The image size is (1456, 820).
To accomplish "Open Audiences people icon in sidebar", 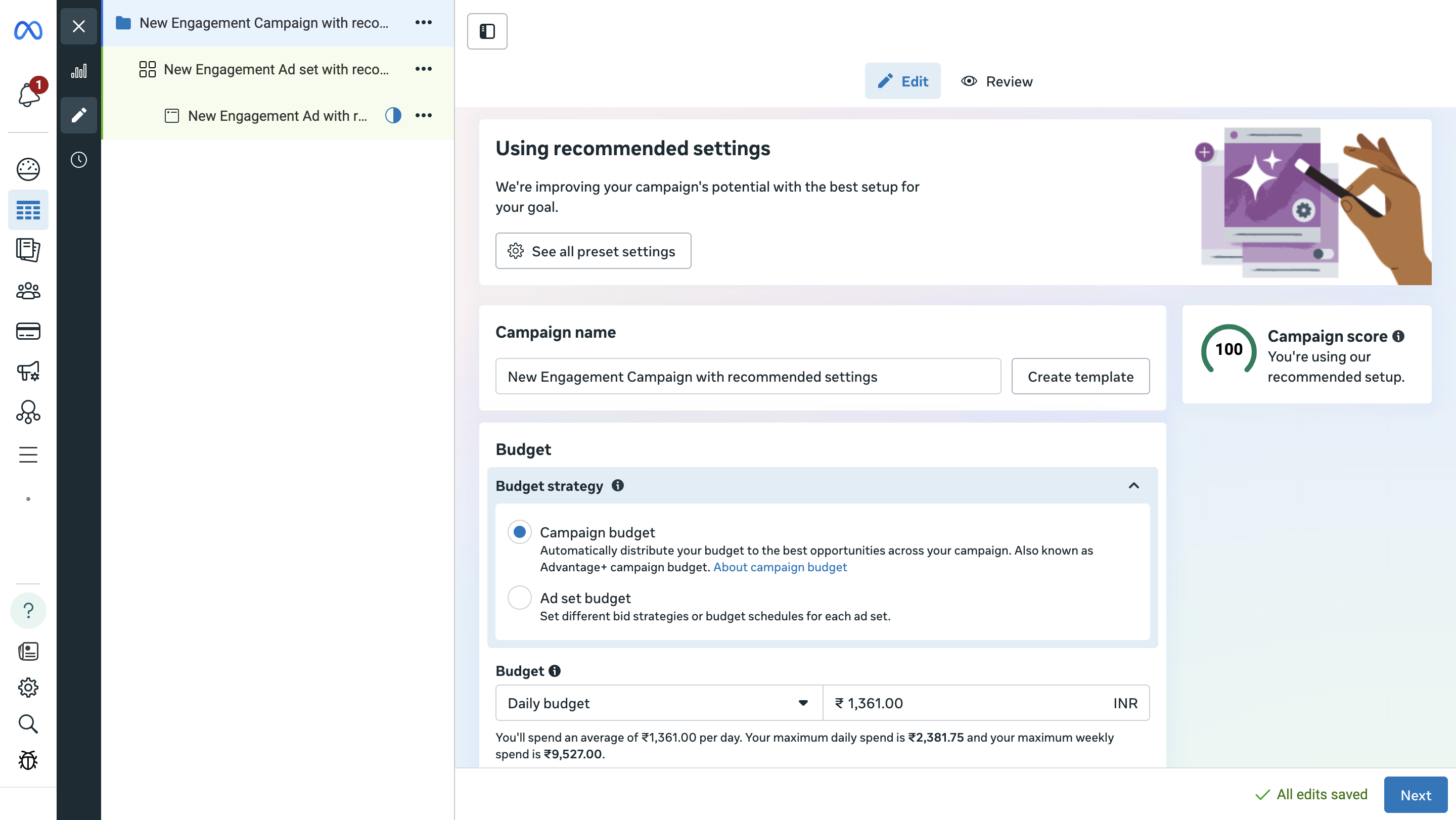I will pyautogui.click(x=28, y=291).
